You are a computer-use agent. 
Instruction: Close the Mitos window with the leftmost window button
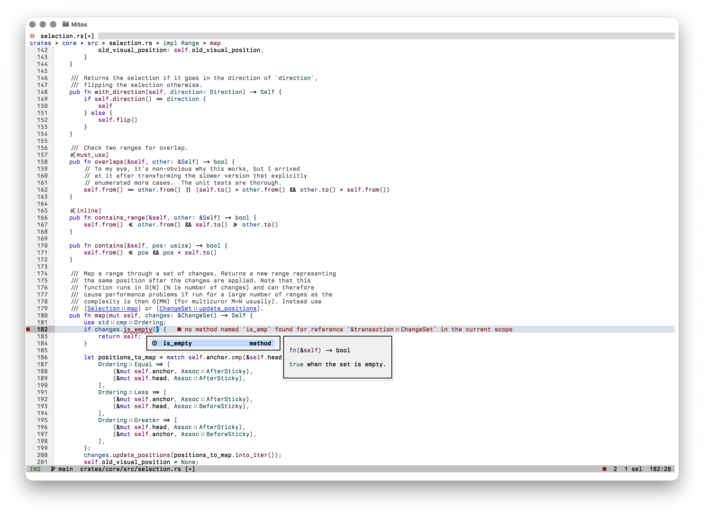pyautogui.click(x=32, y=24)
